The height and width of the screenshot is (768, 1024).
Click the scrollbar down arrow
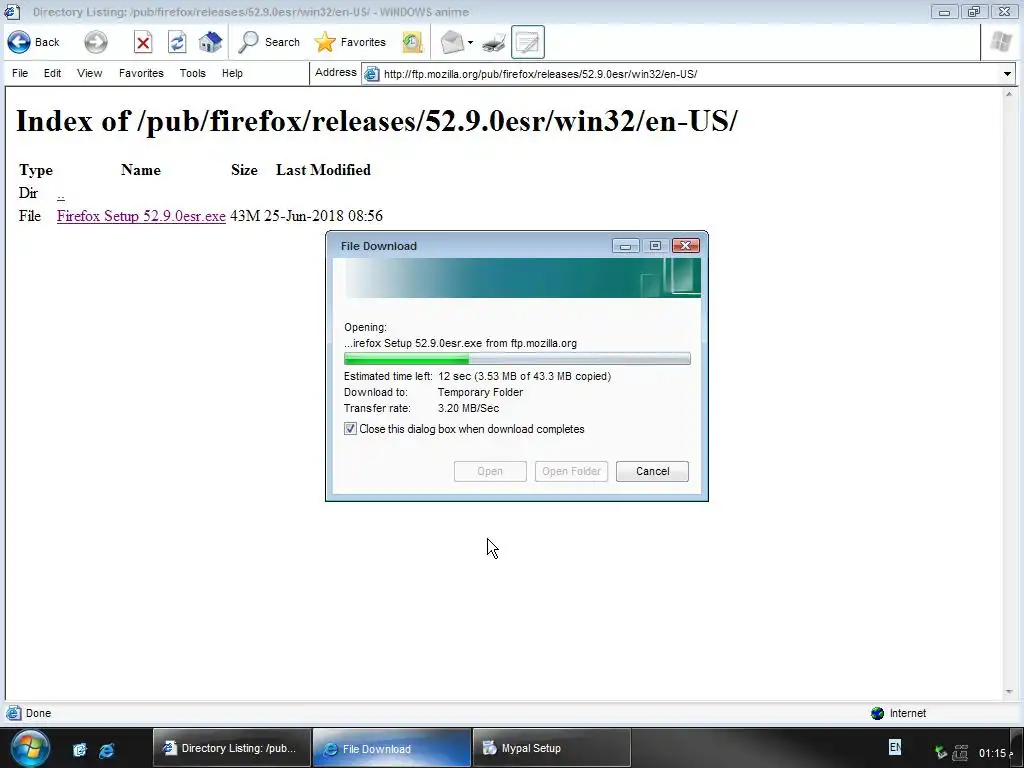(1009, 692)
